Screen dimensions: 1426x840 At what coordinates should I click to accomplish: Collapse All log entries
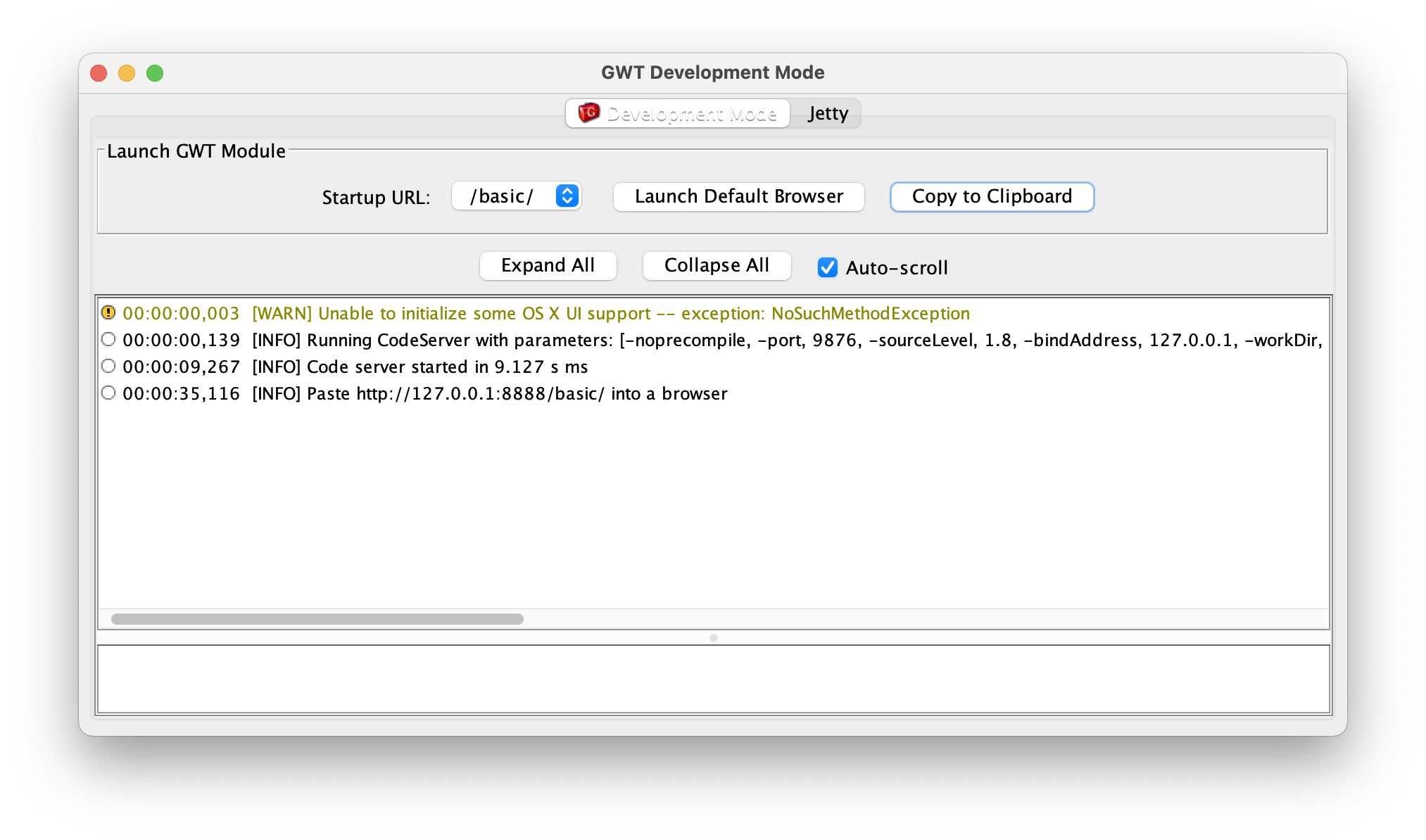[x=716, y=265]
